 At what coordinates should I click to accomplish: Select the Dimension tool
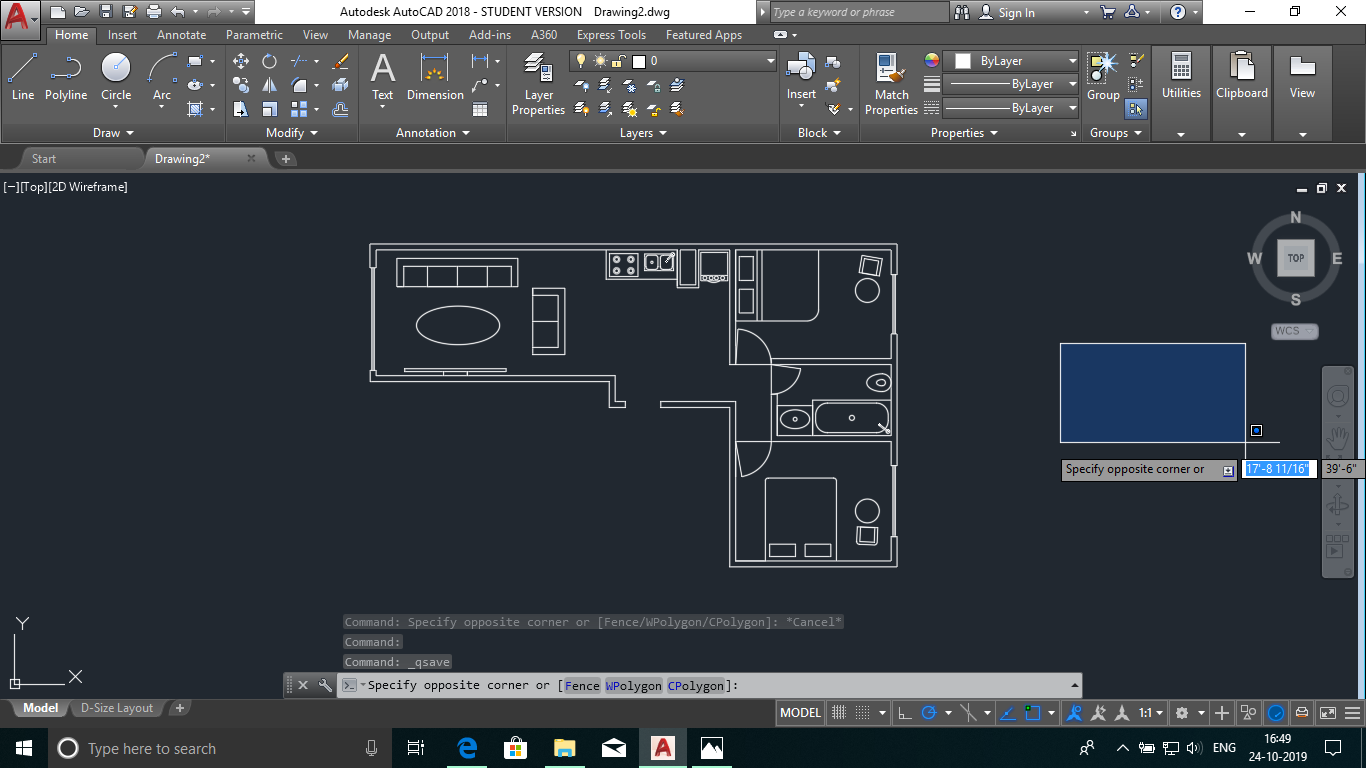(435, 77)
